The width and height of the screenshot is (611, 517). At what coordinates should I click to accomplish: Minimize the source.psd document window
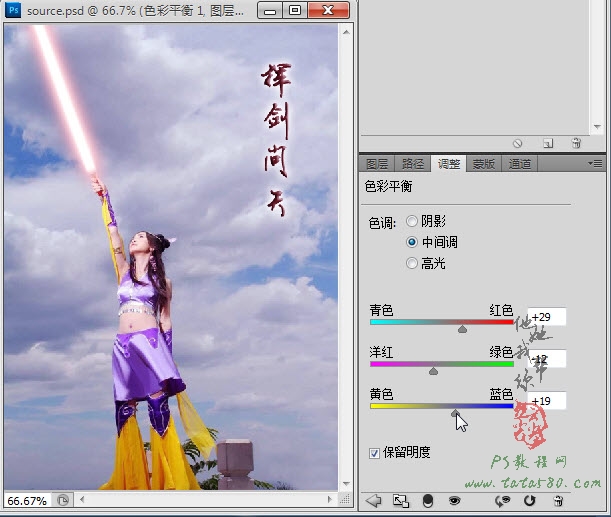pyautogui.click(x=270, y=11)
